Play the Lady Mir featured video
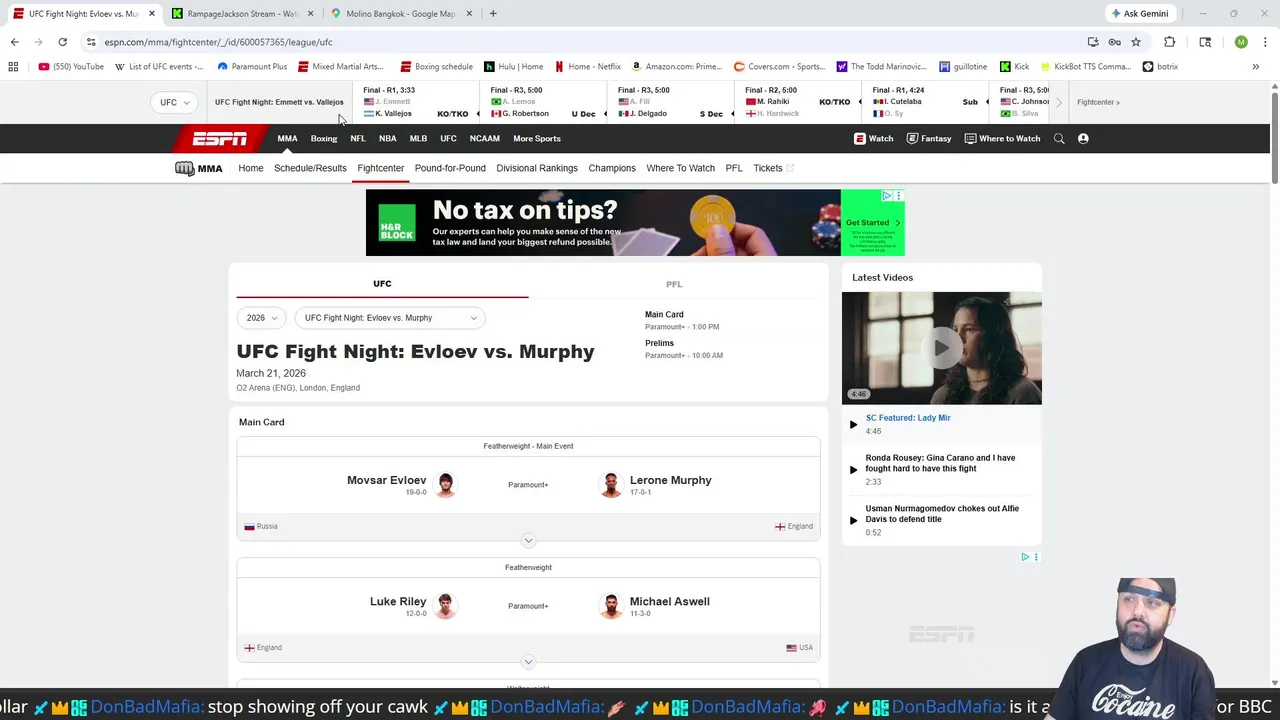Screen dimensions: 1280x720 [x=941, y=348]
